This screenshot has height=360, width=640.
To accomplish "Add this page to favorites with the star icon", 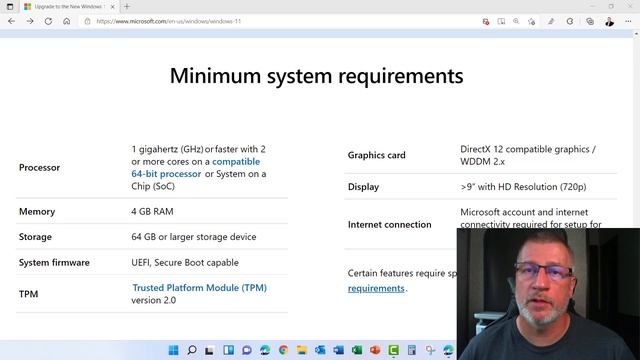I will click(531, 22).
